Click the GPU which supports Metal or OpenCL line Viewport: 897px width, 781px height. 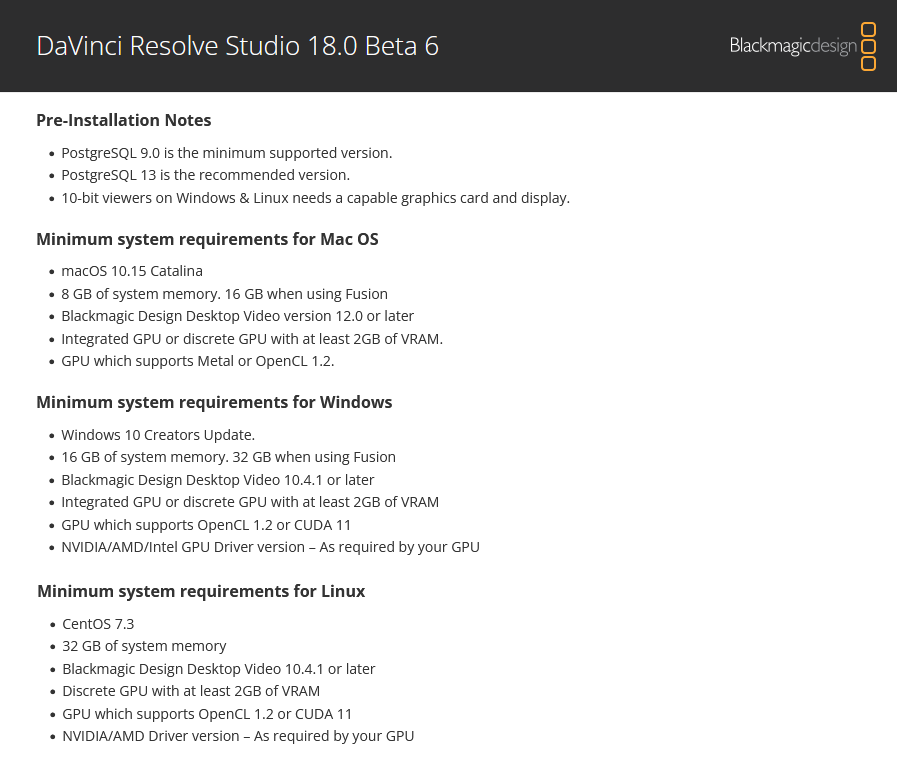point(197,362)
